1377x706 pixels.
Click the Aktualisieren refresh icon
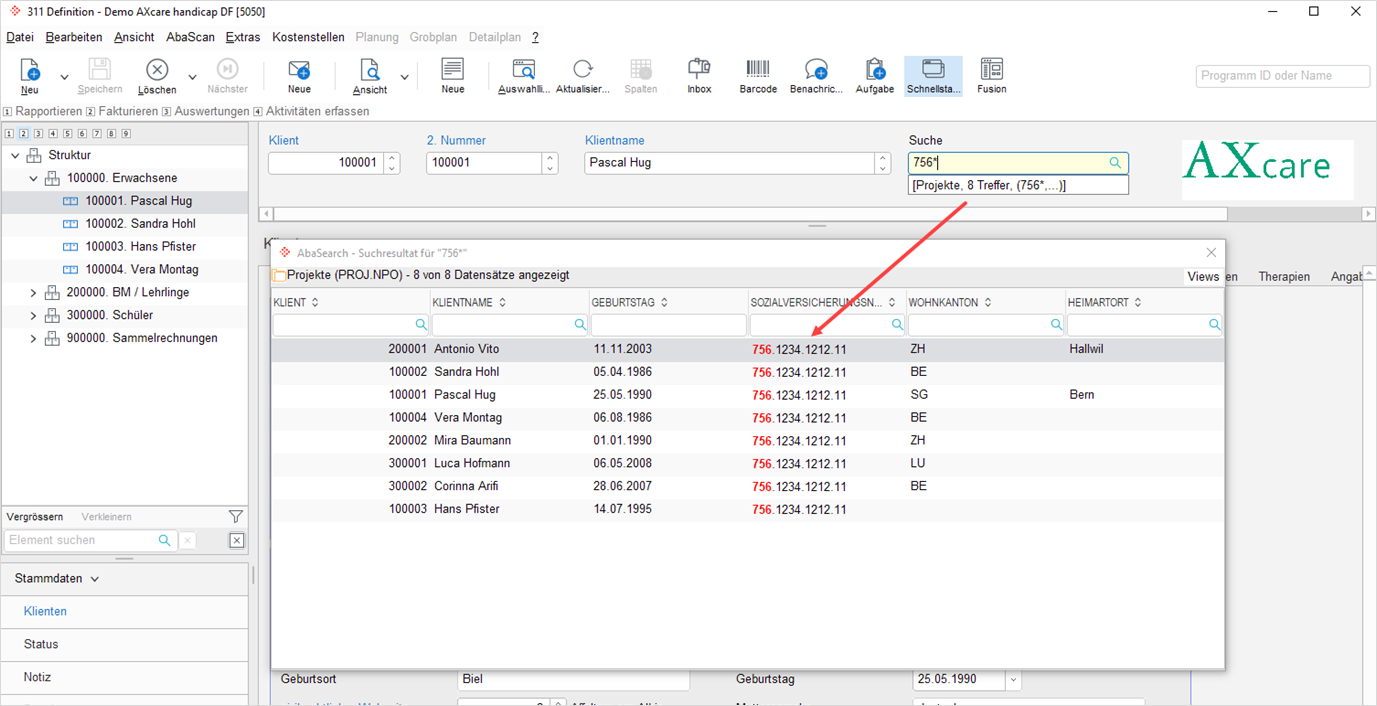tap(582, 70)
